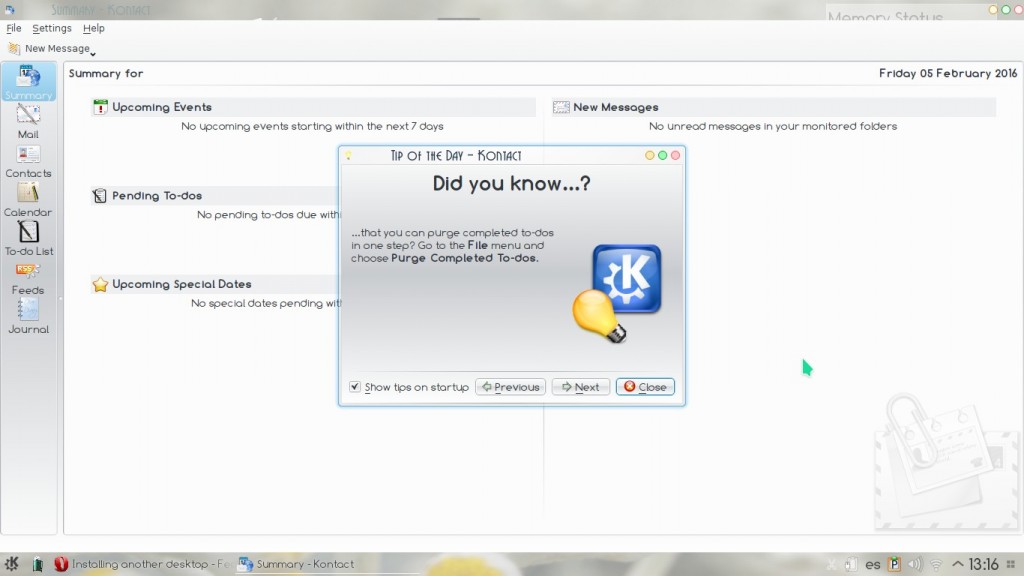Expand the New Message dropdown arrow
Viewport: 1024px width, 576px height.
pyautogui.click(x=93, y=52)
